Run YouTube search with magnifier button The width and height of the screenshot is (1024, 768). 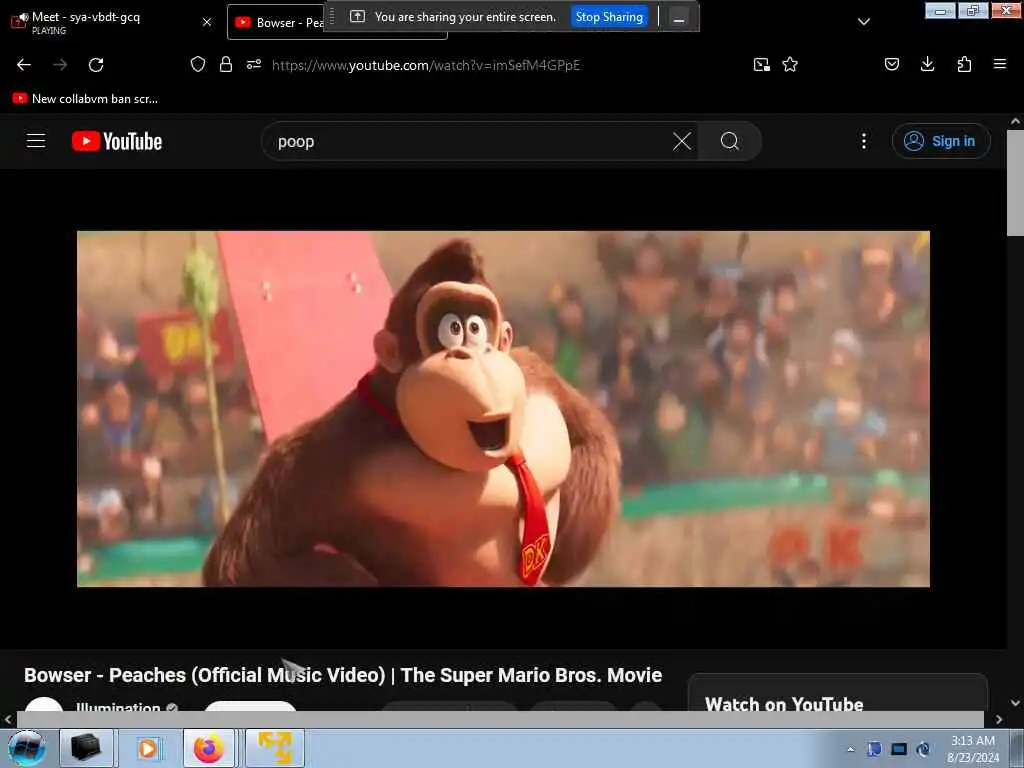pyautogui.click(x=729, y=141)
